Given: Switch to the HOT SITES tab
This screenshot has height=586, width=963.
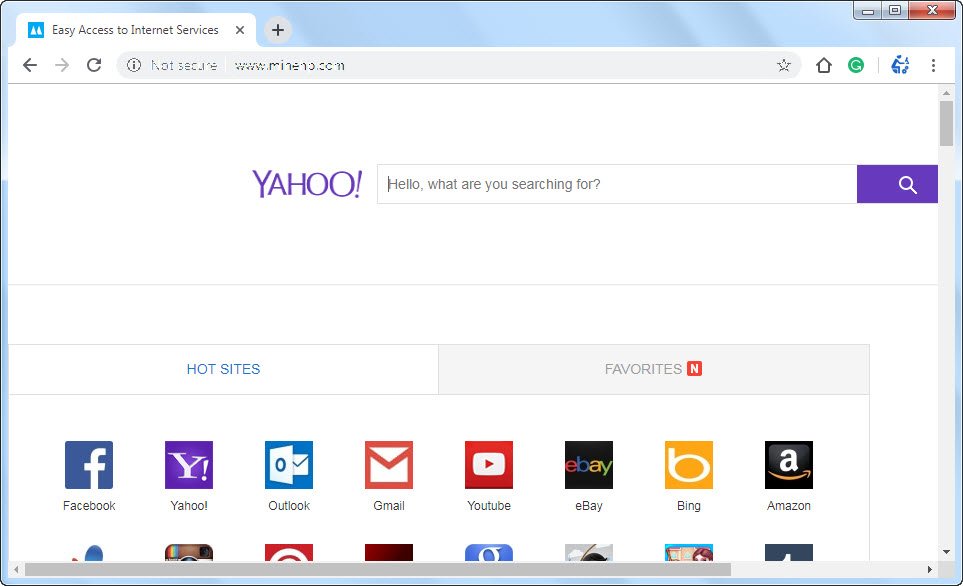Looking at the screenshot, I should 224,369.
